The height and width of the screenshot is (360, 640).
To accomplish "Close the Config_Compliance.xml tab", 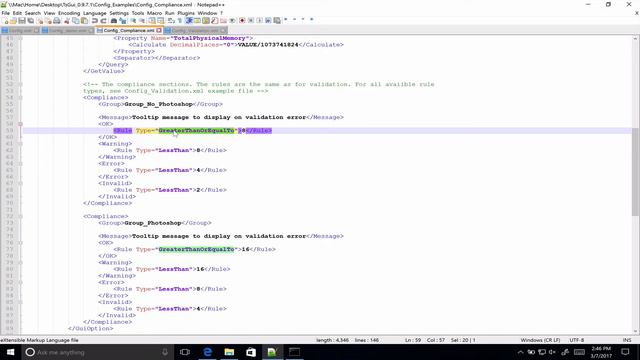I will tap(159, 30).
